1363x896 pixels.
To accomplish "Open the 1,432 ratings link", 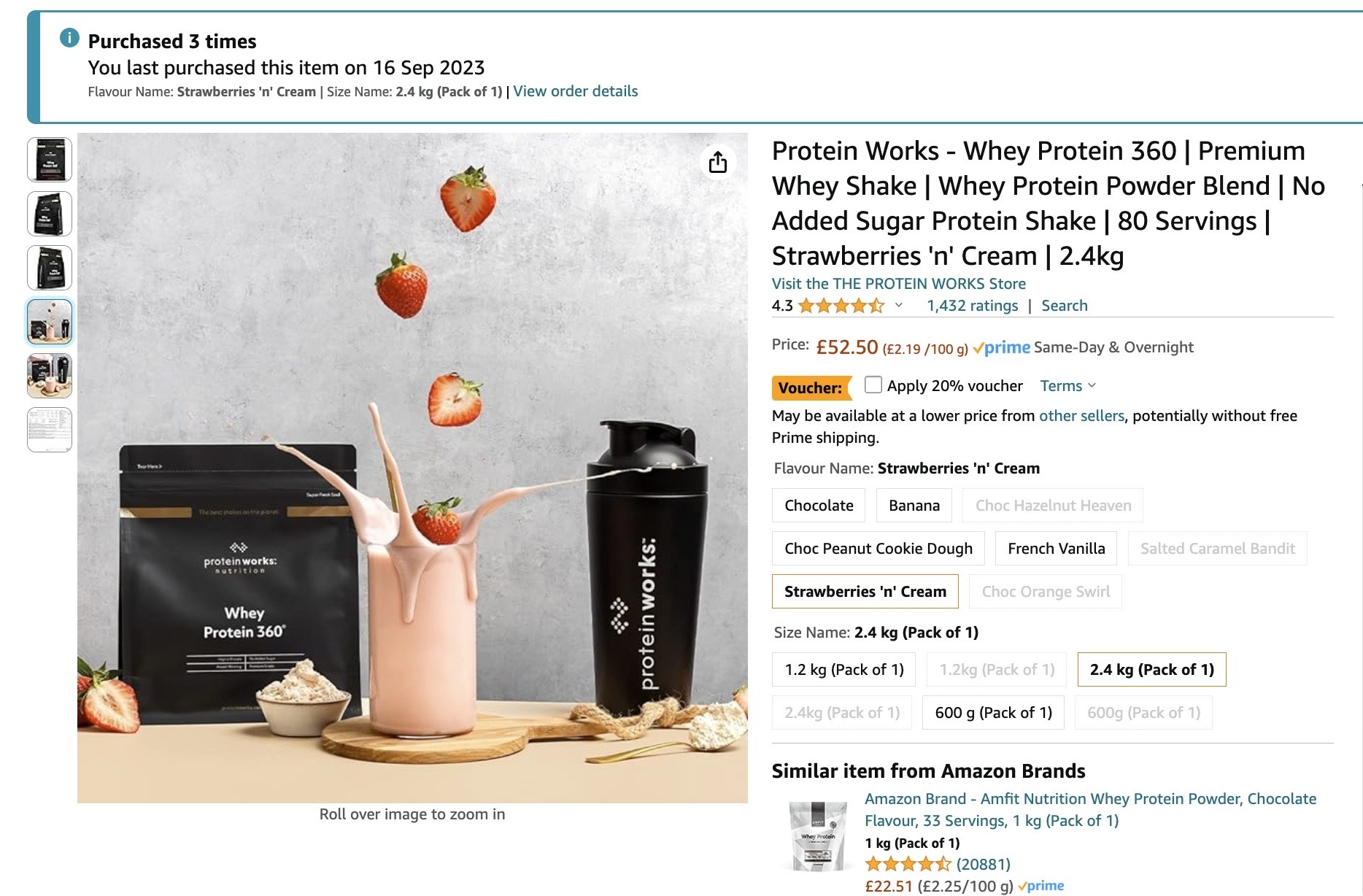I will tap(972, 306).
